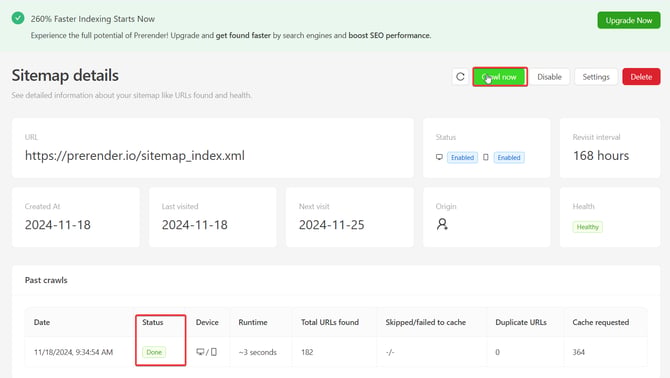Click the Sitemap details heading

coord(65,76)
